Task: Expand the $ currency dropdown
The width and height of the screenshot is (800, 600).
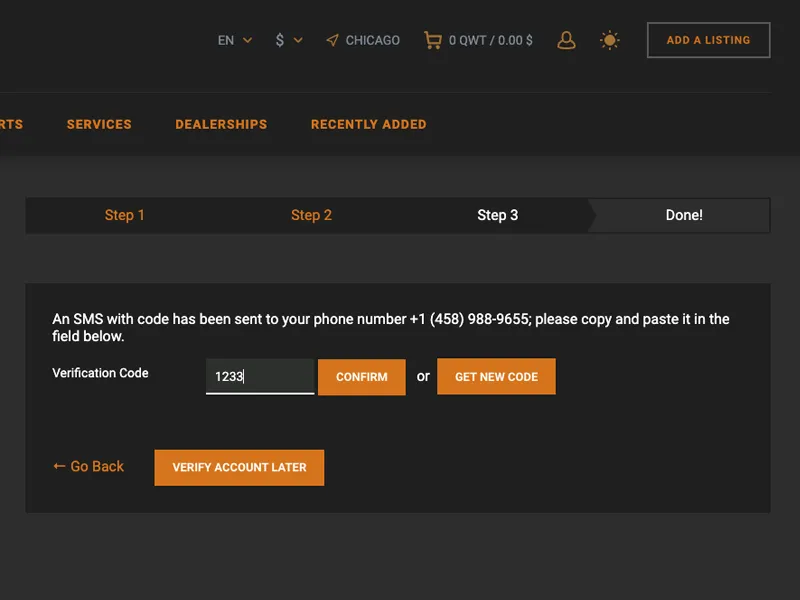Action: tap(289, 40)
